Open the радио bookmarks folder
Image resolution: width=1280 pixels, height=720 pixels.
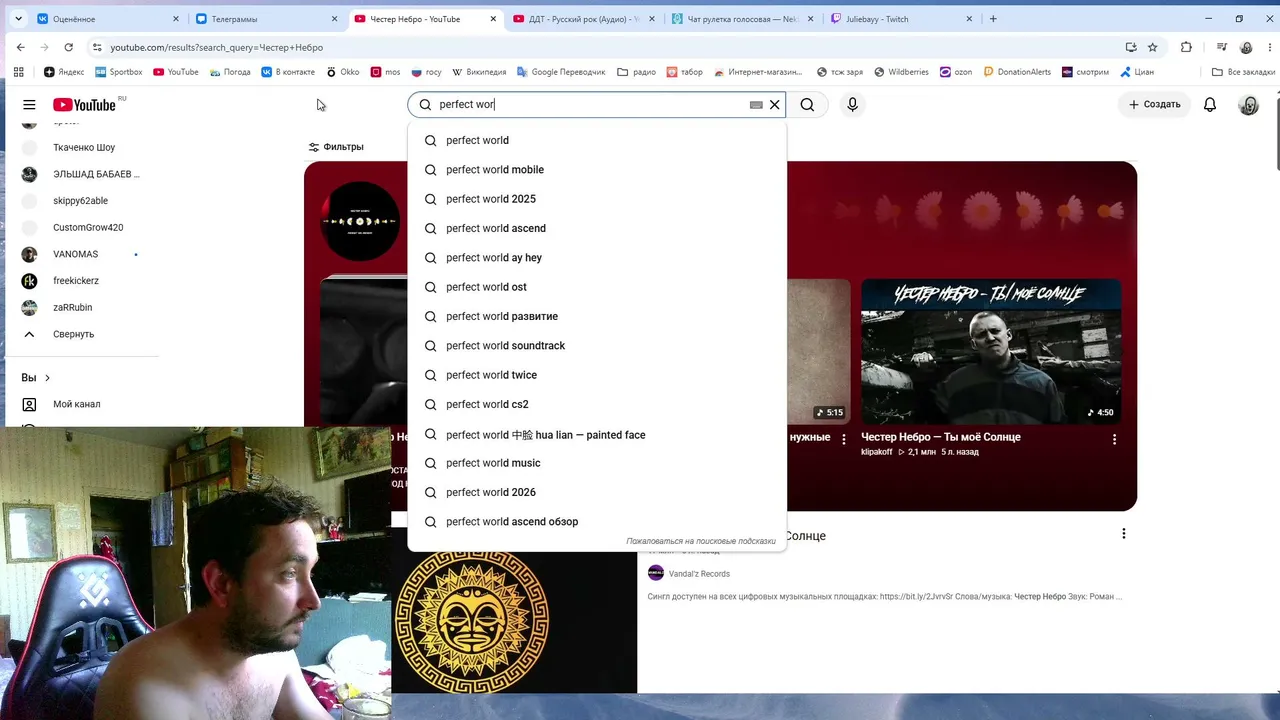637,72
